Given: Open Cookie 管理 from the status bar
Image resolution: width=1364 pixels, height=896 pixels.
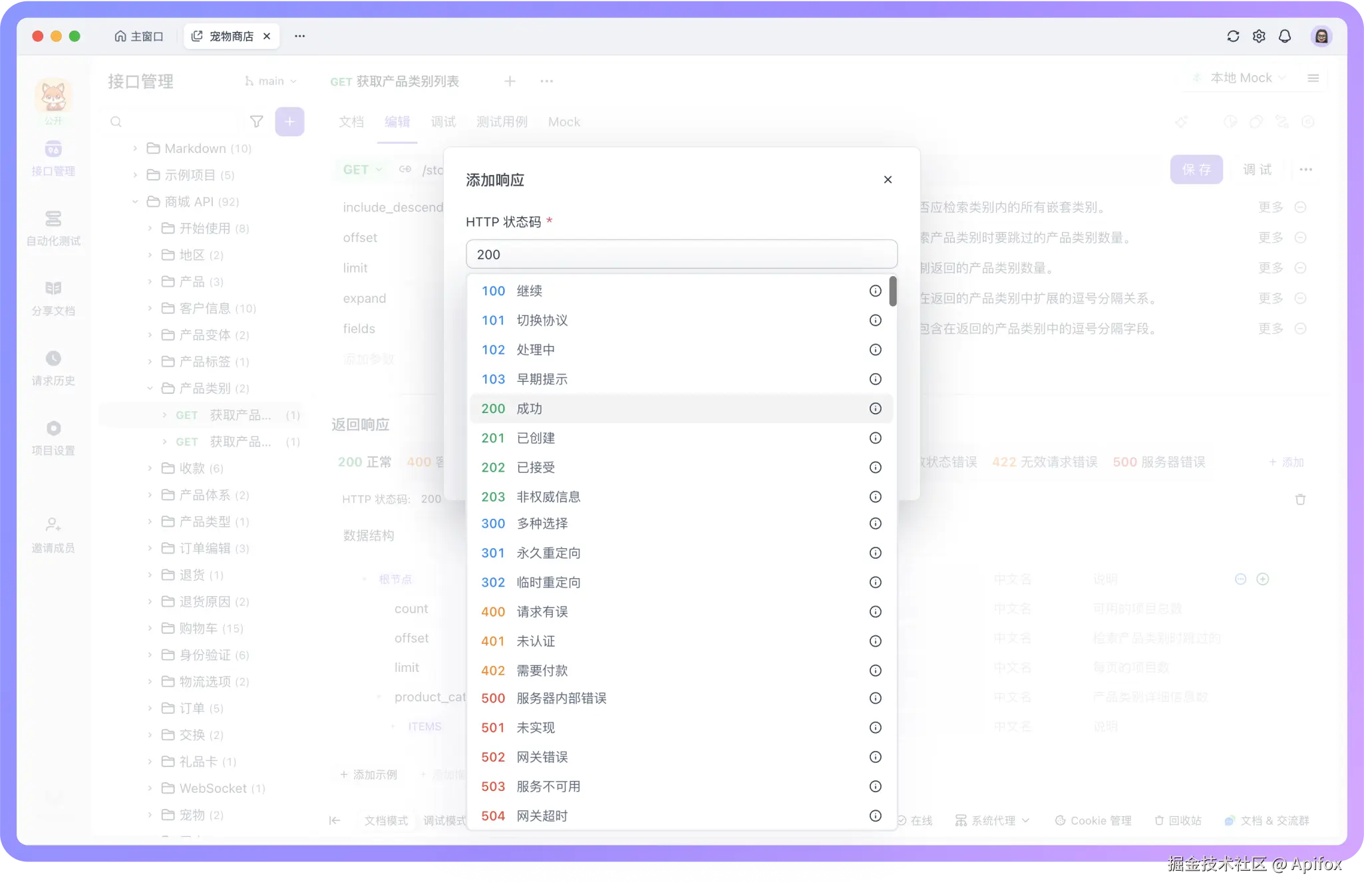Looking at the screenshot, I should tap(1093, 820).
